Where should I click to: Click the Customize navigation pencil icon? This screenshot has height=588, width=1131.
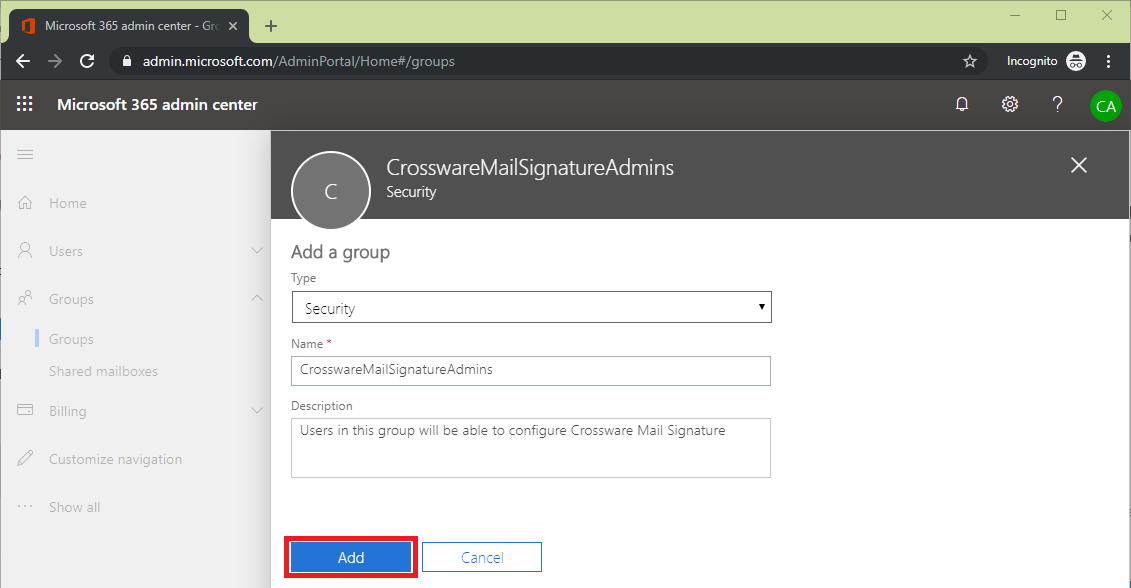pos(25,458)
